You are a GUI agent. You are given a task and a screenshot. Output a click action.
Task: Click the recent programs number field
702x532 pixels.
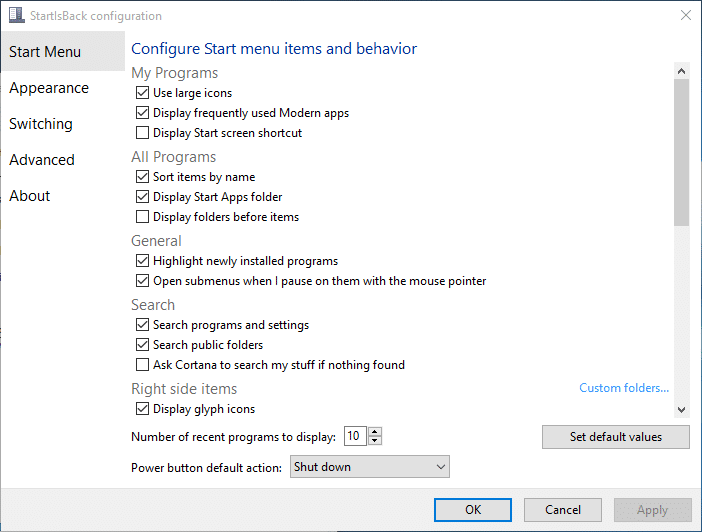[x=355, y=436]
